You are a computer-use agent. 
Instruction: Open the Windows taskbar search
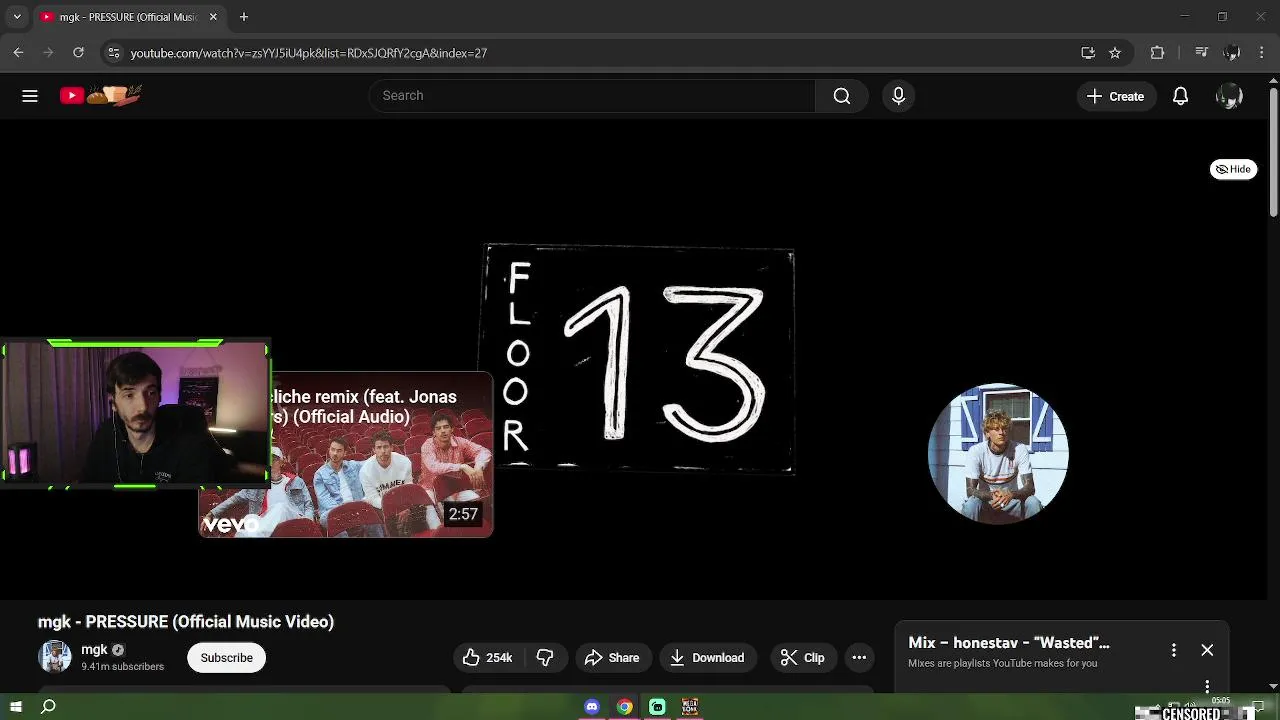pyautogui.click(x=48, y=707)
